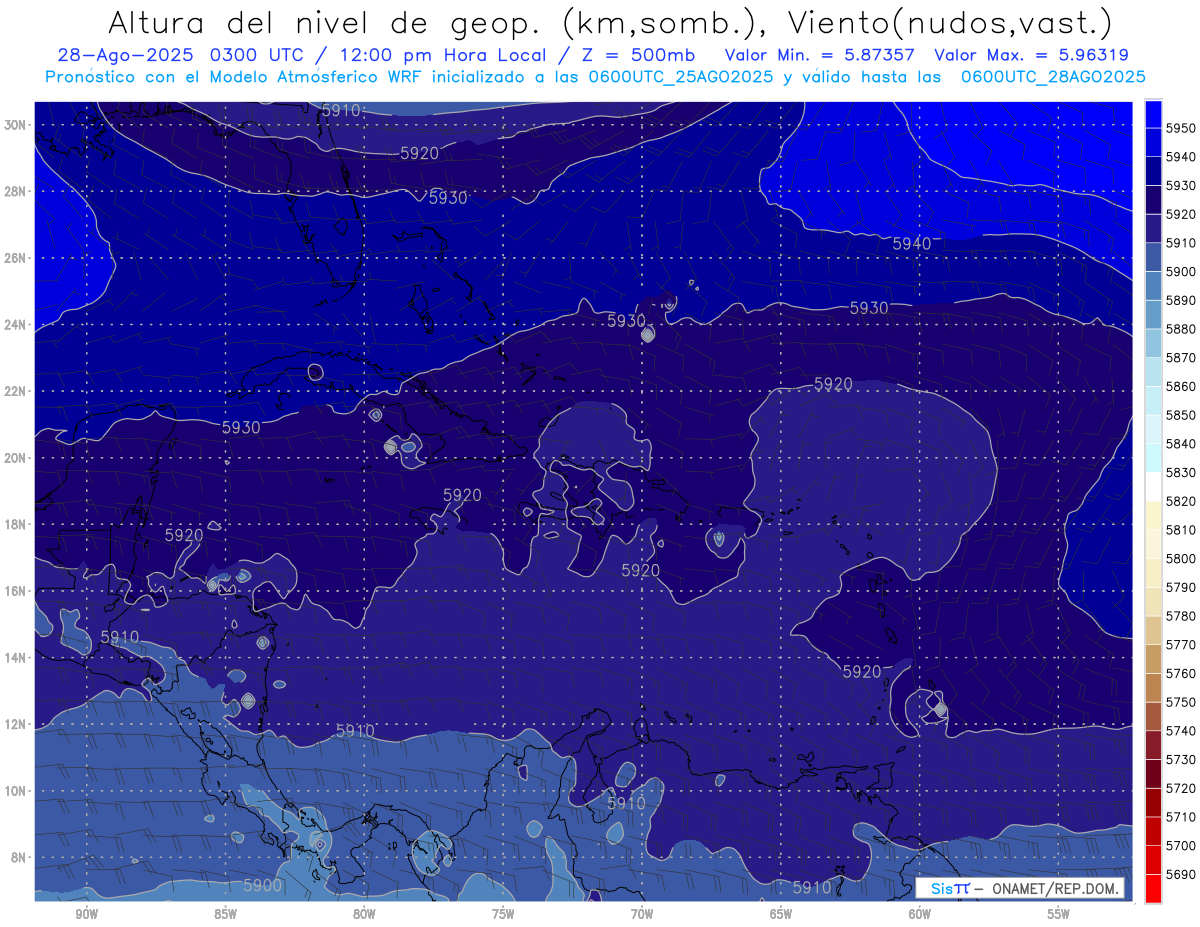
Task: Click the 55W longitude axis label
Action: tap(1059, 914)
